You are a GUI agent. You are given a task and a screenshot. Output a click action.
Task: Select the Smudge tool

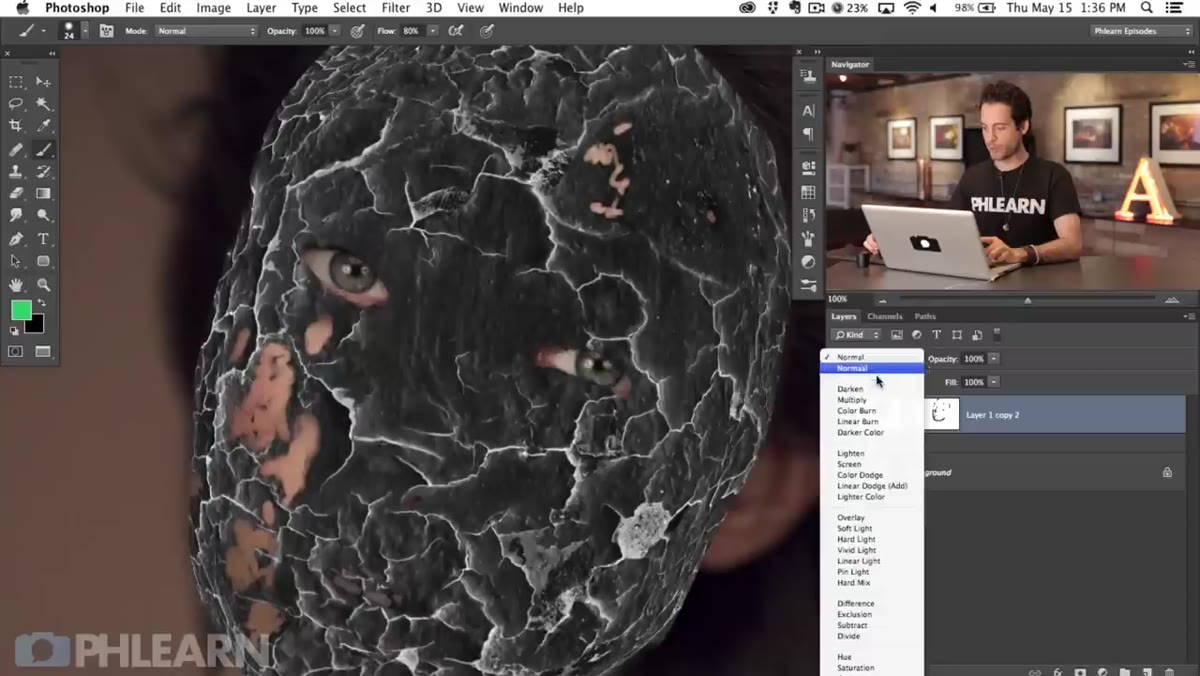[16, 215]
